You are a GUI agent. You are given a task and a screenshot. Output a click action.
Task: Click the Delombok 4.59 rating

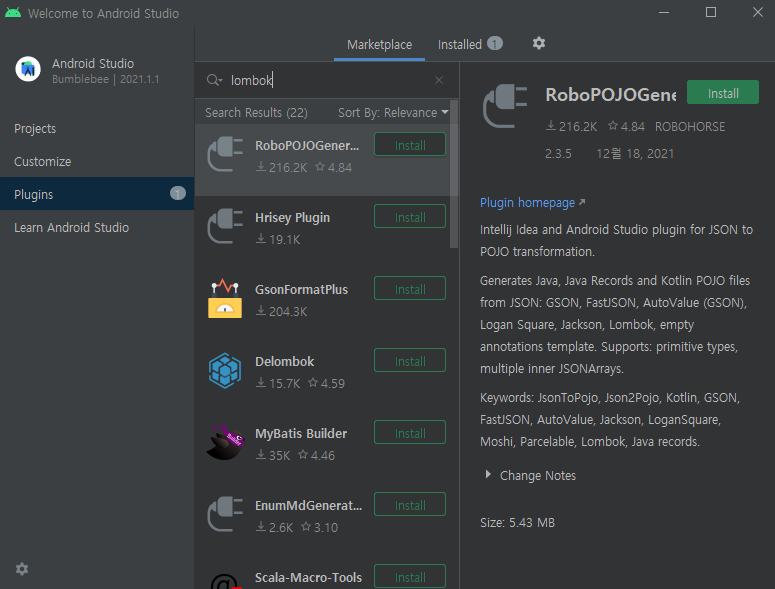[x=326, y=383]
